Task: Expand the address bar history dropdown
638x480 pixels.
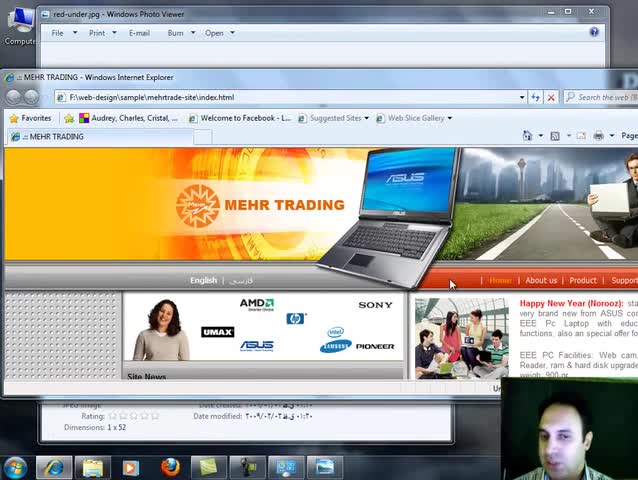Action: tap(522, 97)
